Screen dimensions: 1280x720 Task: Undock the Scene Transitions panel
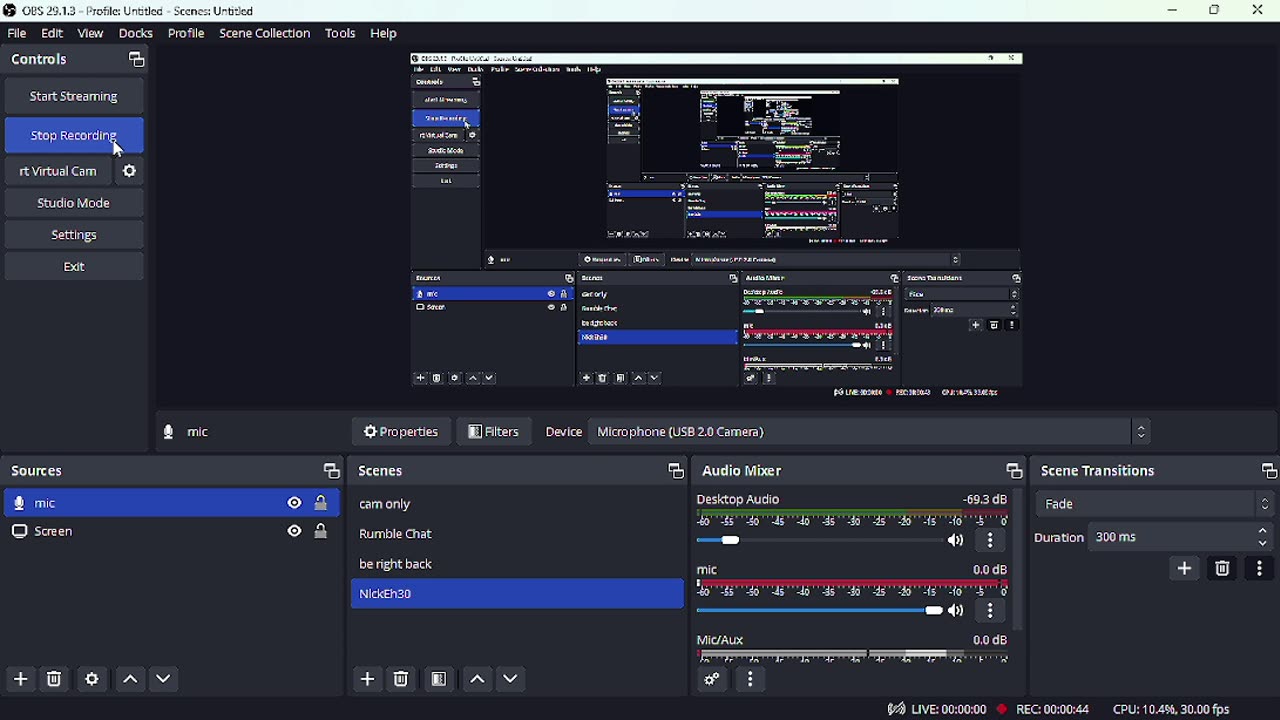click(x=1268, y=471)
